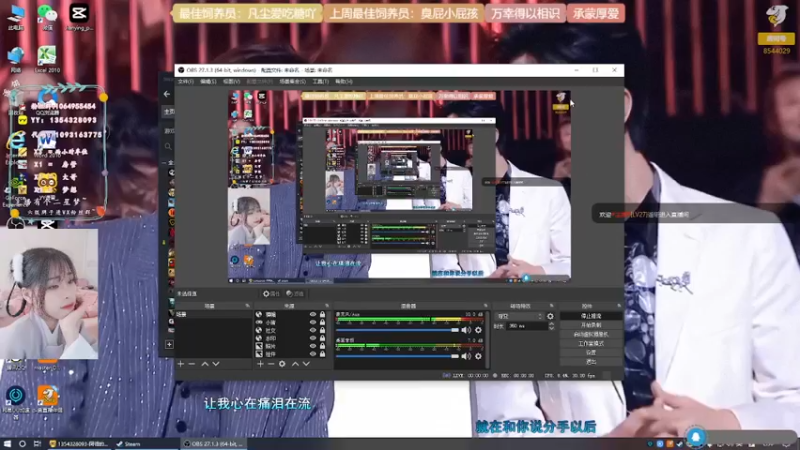800x450 pixels.
Task: Pop out the Audio Mixer dock panel
Action: (x=485, y=306)
